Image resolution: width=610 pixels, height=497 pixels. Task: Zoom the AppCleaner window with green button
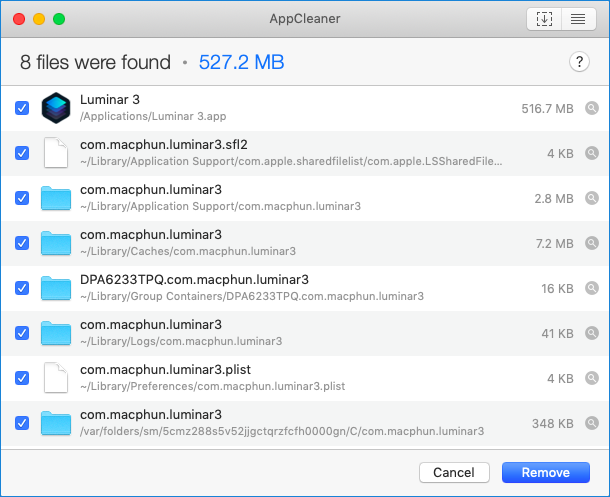[x=59, y=19]
